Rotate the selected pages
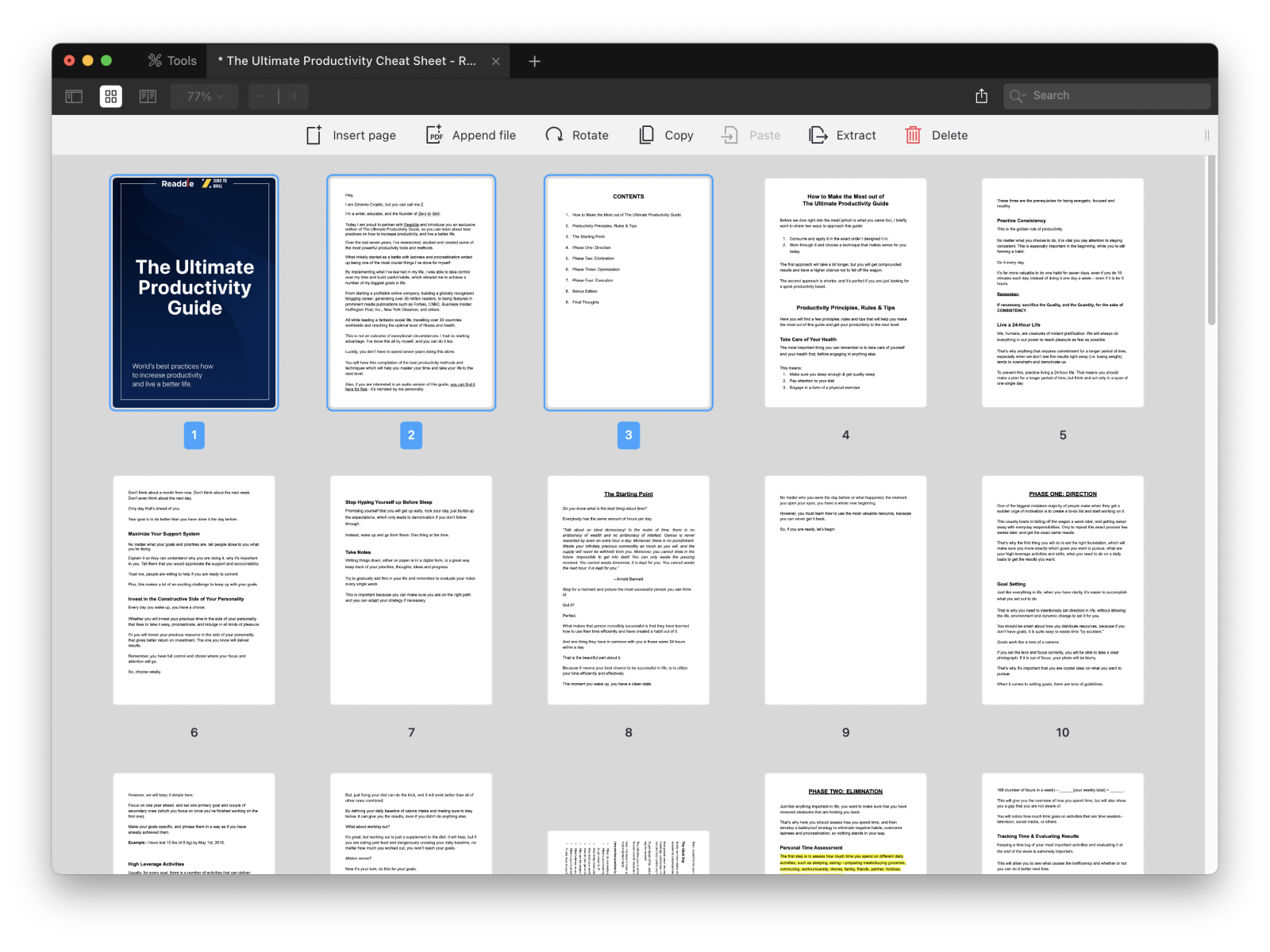 577,136
